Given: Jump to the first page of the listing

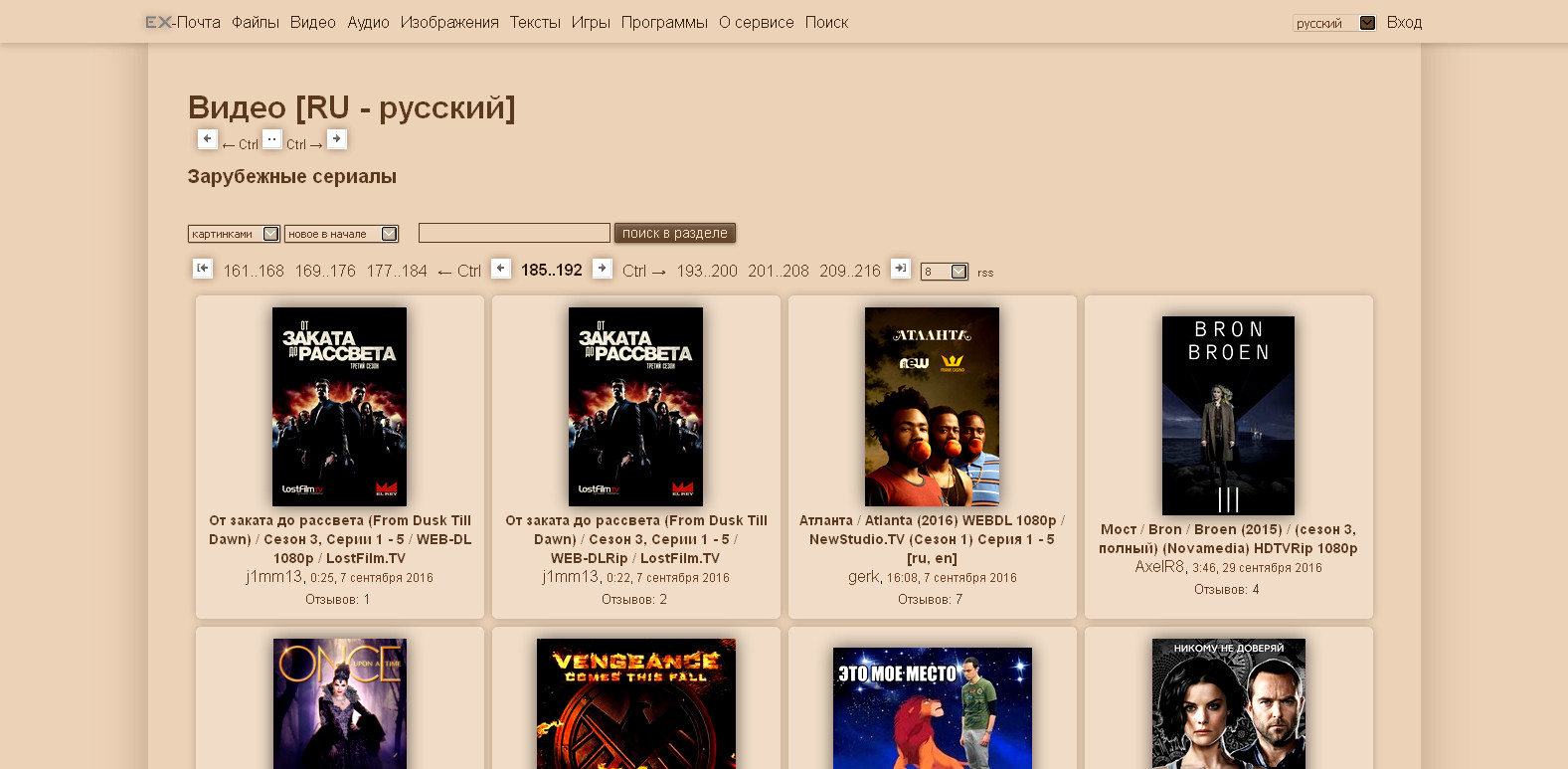Looking at the screenshot, I should [x=203, y=269].
